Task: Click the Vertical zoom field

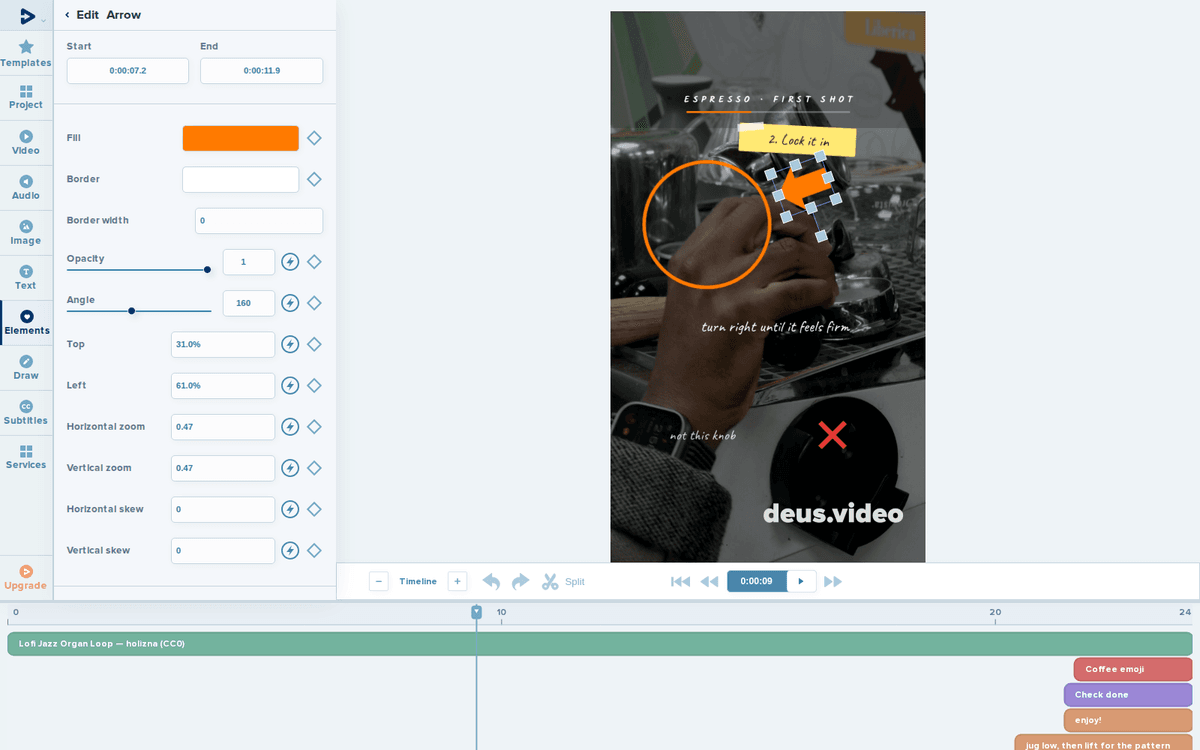Action: [x=223, y=468]
